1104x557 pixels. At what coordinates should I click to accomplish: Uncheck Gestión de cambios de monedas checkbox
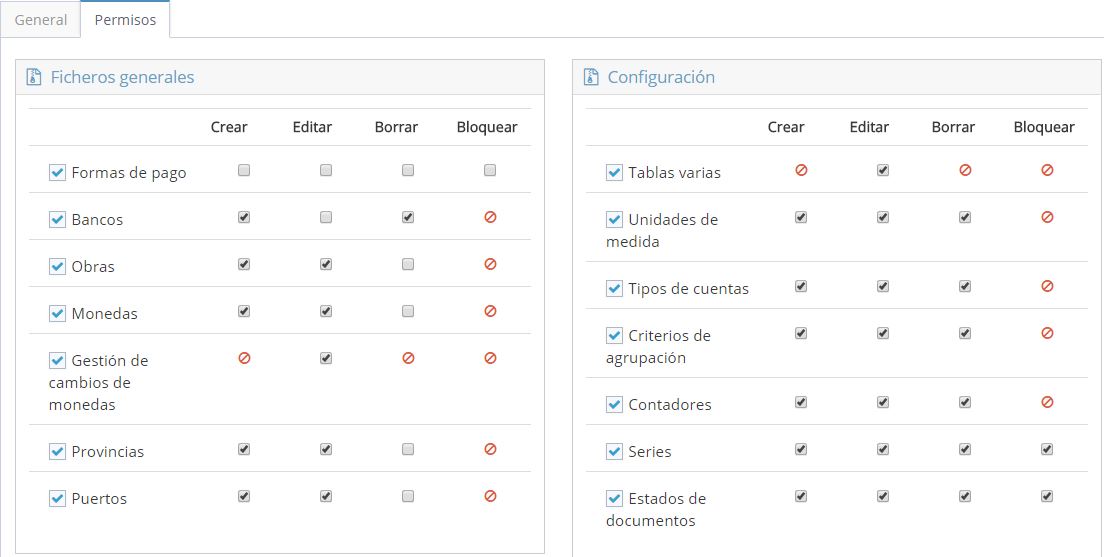57,361
